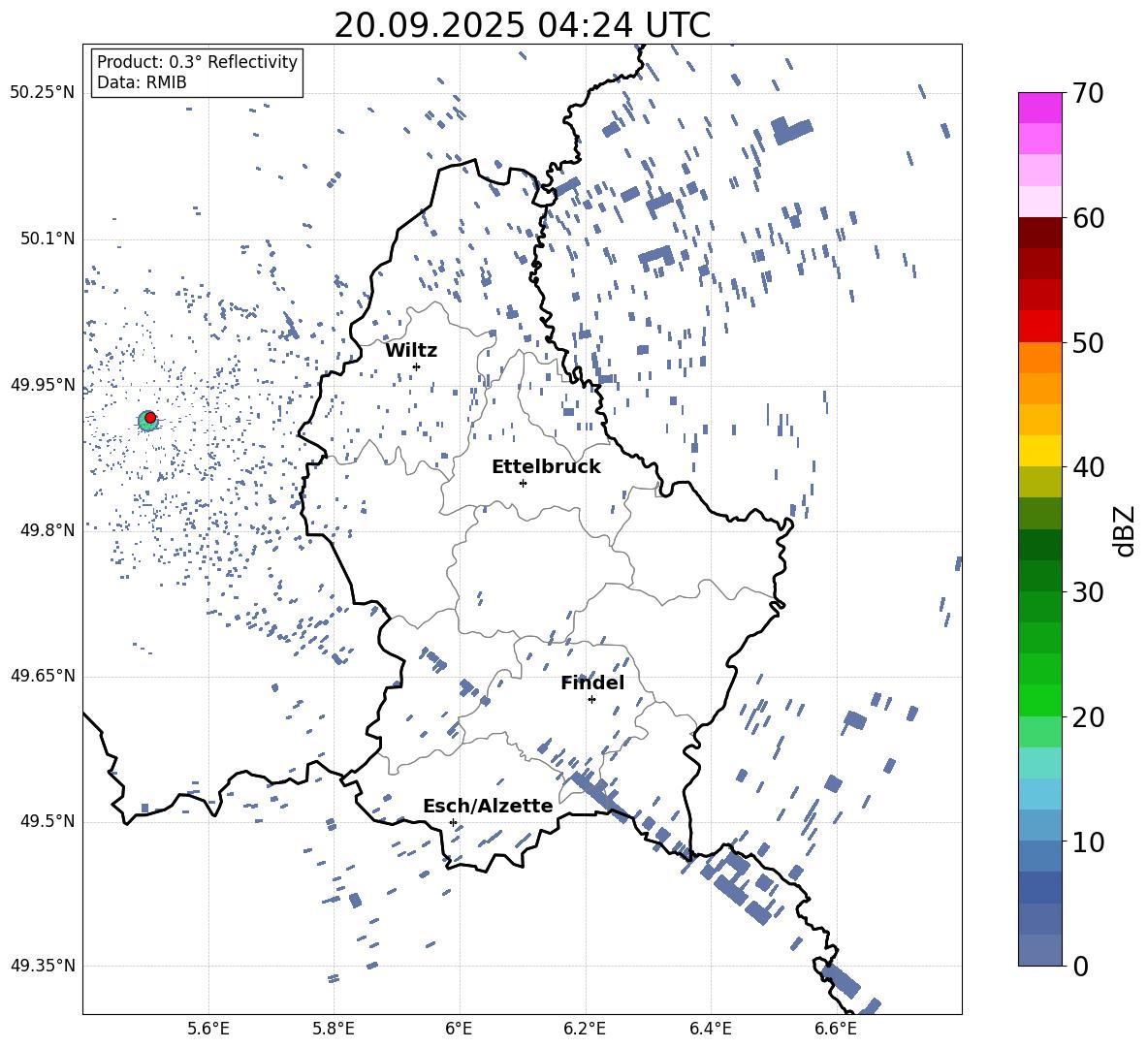Click the 5.6°E longitude label
The height and width of the screenshot is (1048, 1148).
pyautogui.click(x=208, y=1029)
